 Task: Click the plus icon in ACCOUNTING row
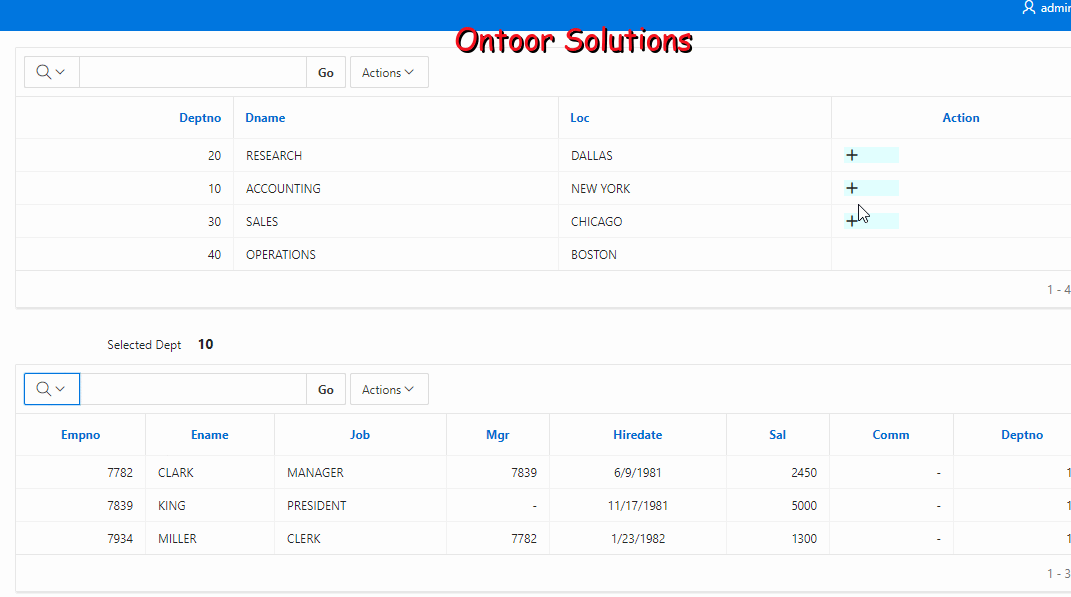(852, 188)
